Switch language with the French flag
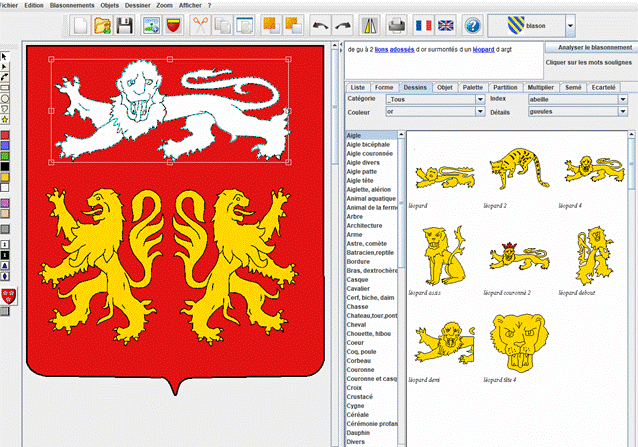 click(422, 24)
